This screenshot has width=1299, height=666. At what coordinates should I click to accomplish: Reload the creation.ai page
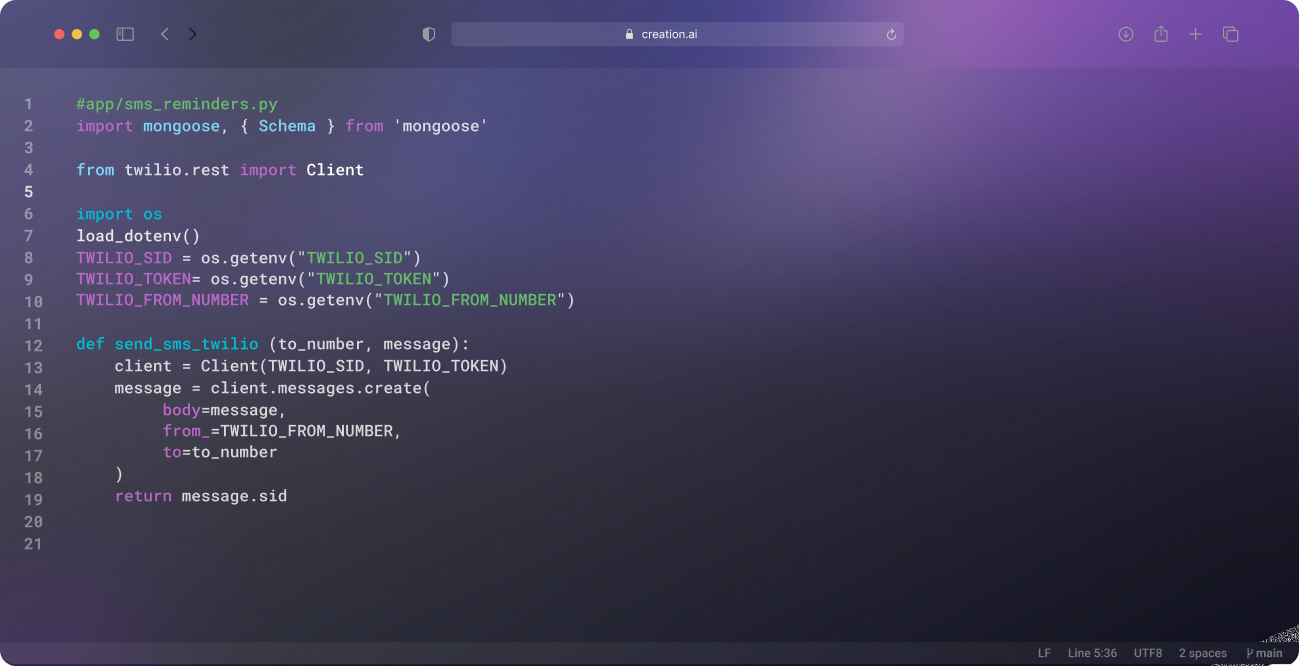coord(891,34)
